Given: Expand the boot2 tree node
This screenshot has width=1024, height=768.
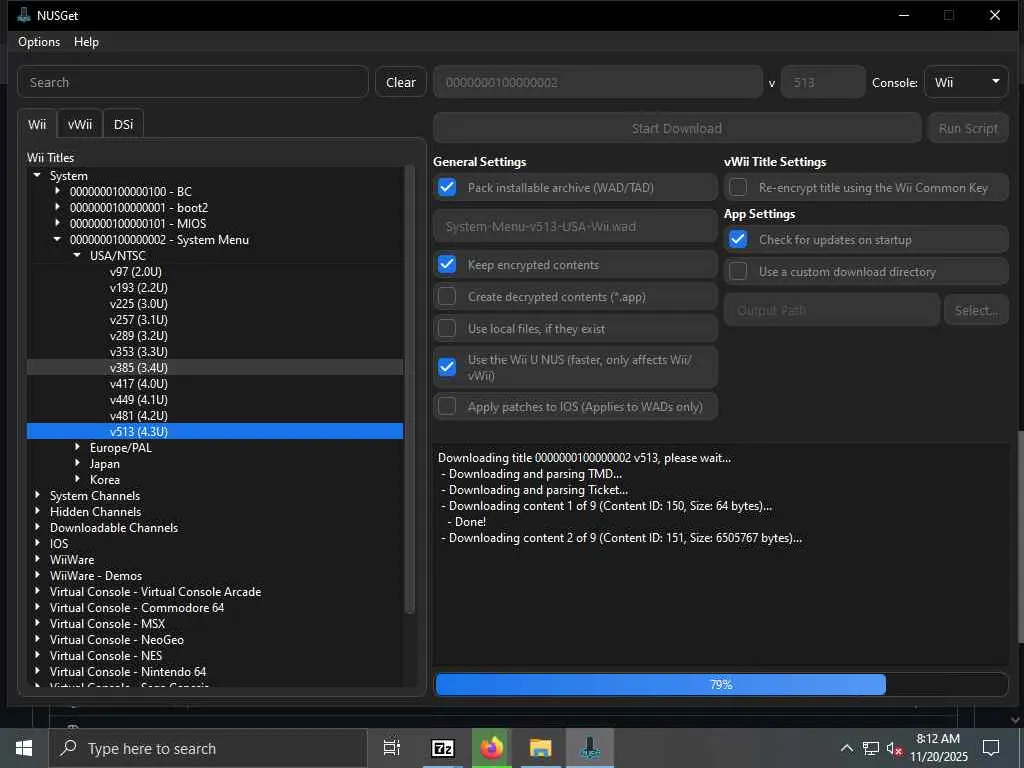Looking at the screenshot, I should pyautogui.click(x=57, y=207).
